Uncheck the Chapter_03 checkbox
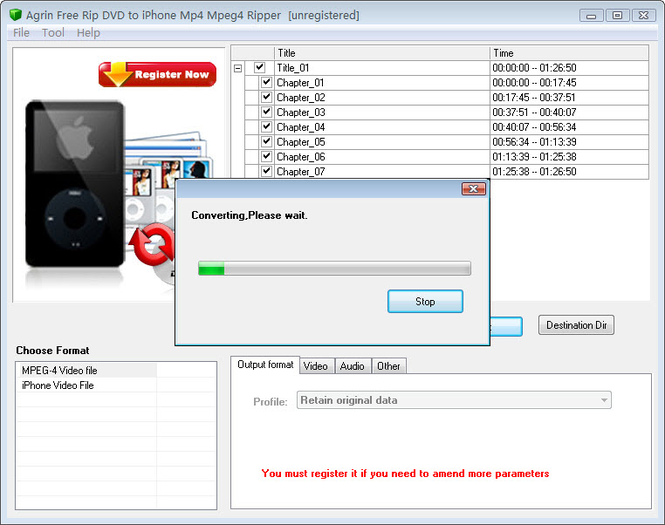Screen dimensions: 665x525 (x=266, y=112)
